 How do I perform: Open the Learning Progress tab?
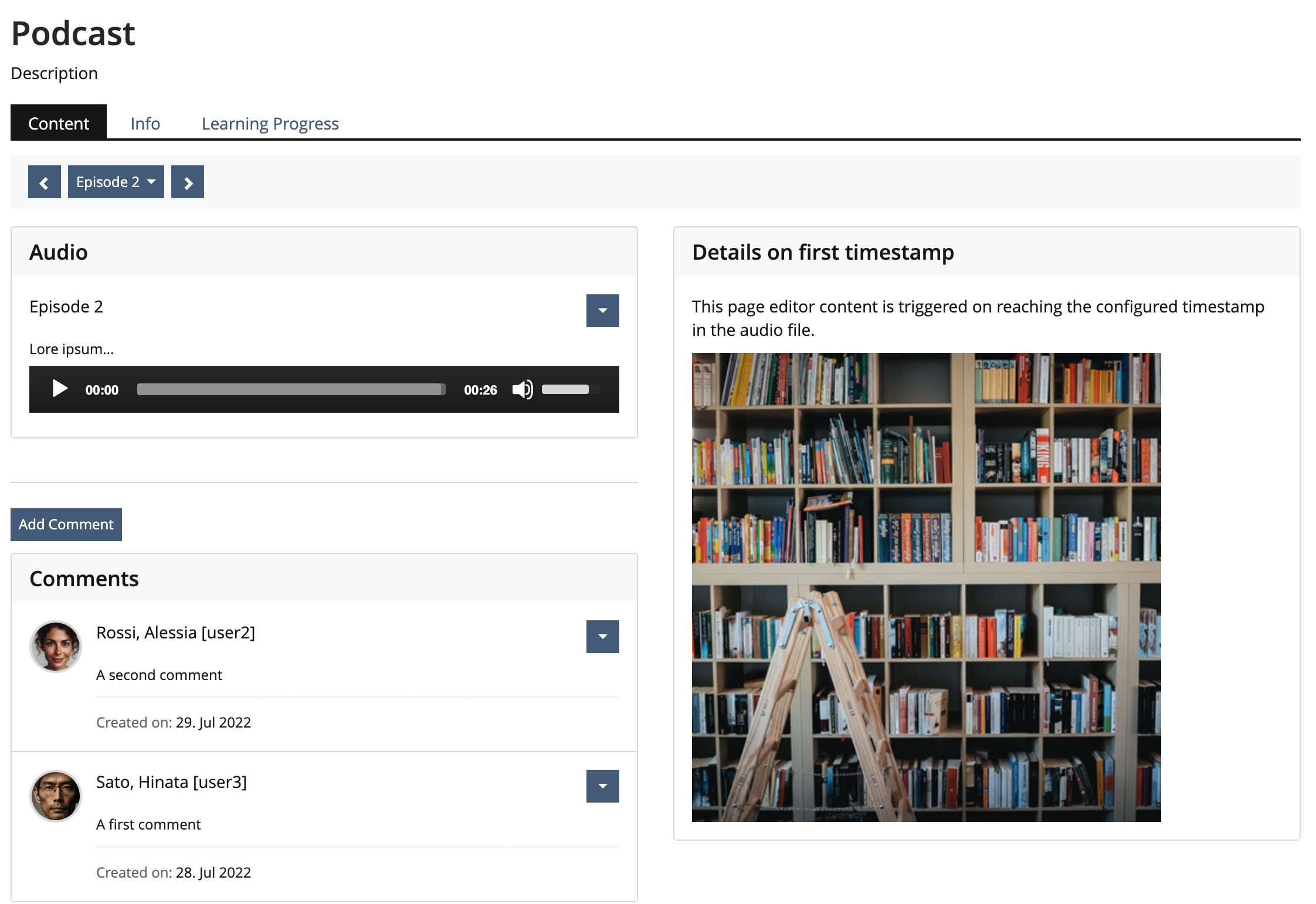coord(270,124)
